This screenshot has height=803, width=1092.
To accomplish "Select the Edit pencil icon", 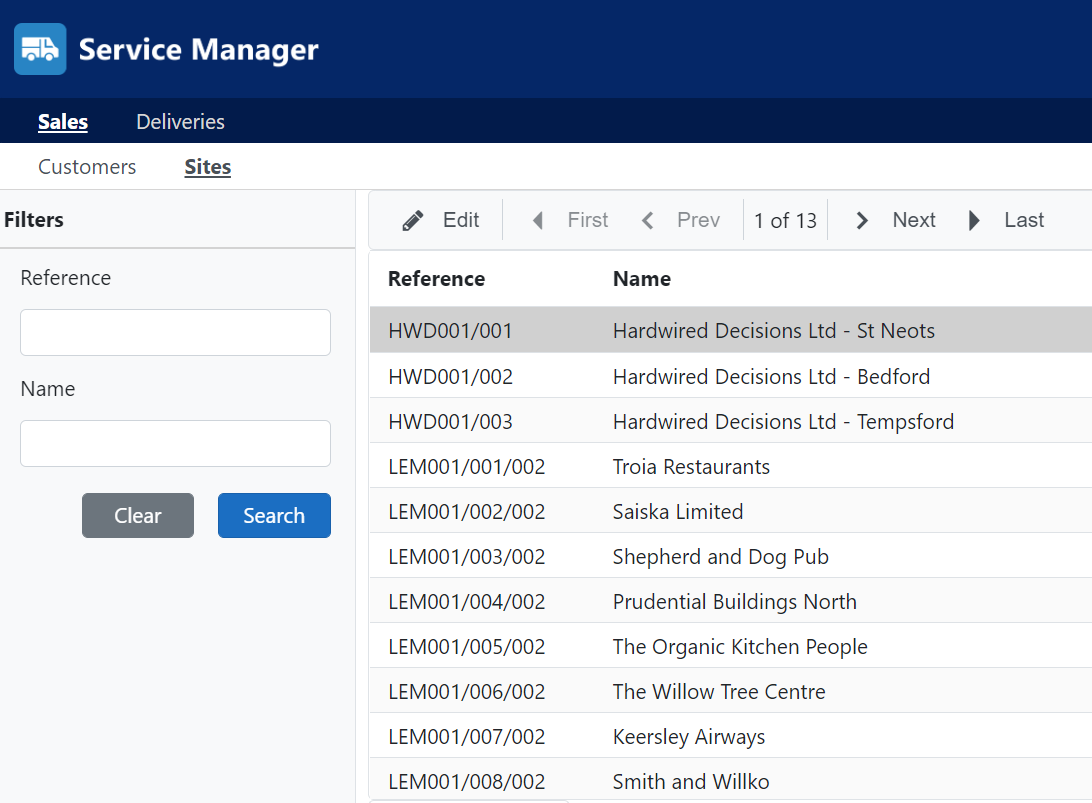I will click(x=411, y=219).
